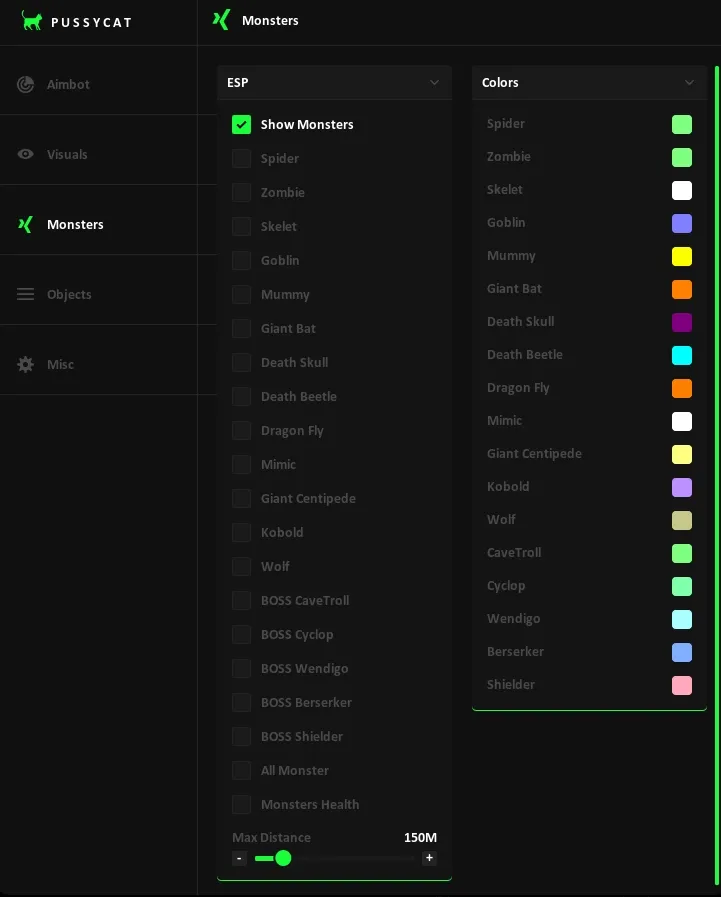Uncheck the Show Monsters checkbox

(241, 125)
